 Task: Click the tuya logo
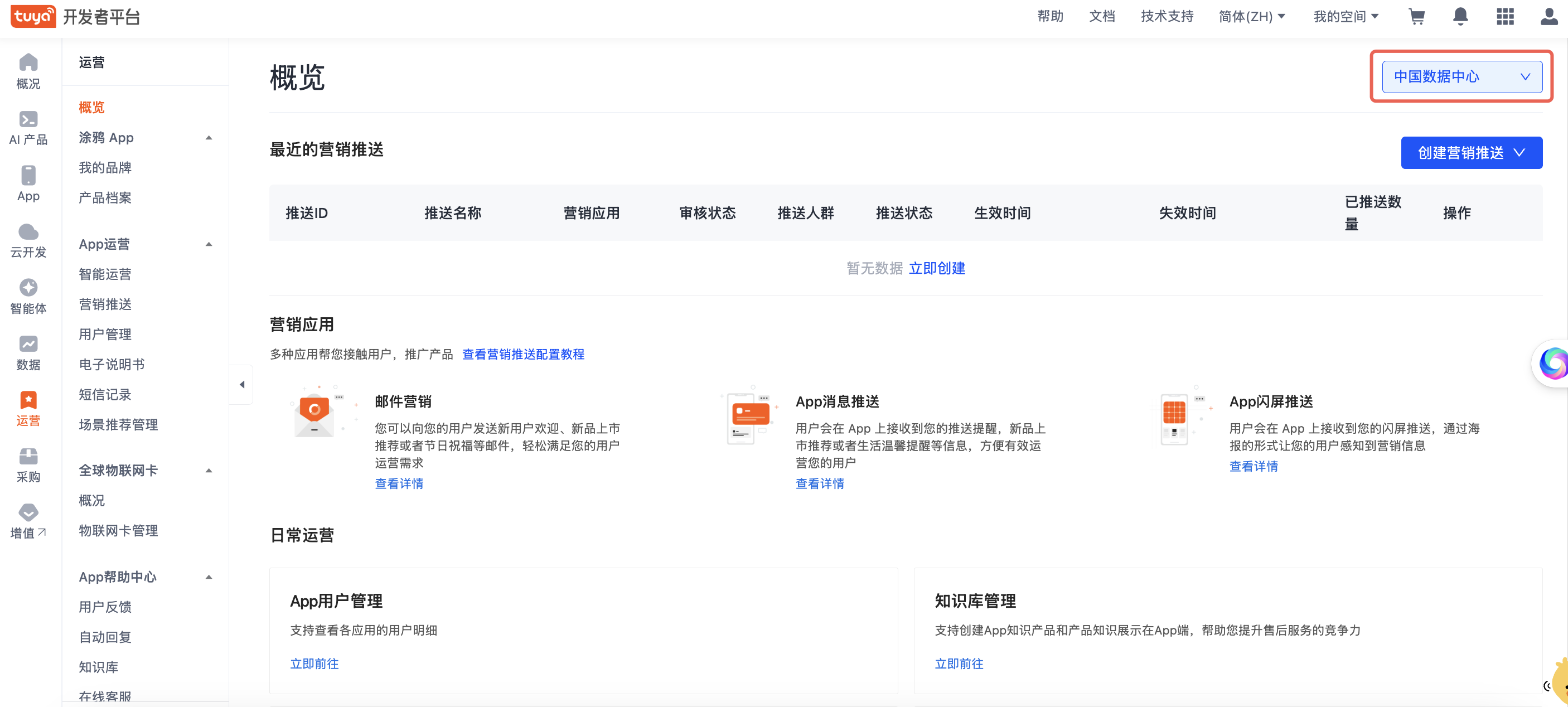[x=33, y=16]
